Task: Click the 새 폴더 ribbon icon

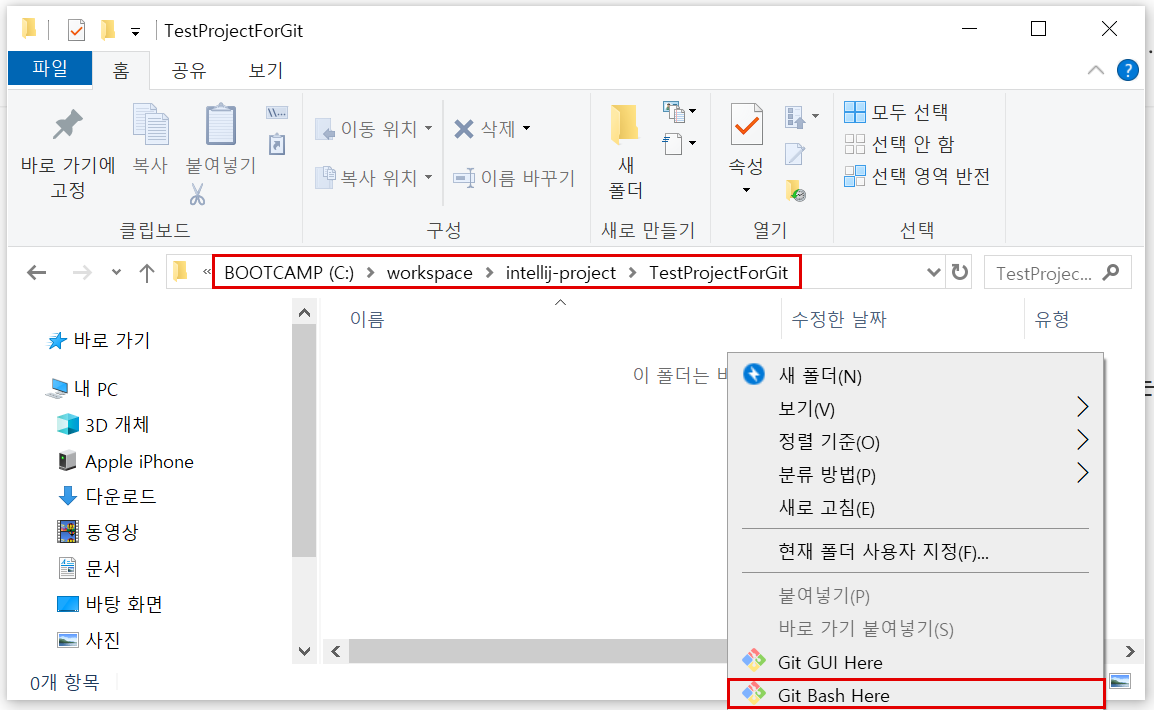Action: click(x=623, y=125)
